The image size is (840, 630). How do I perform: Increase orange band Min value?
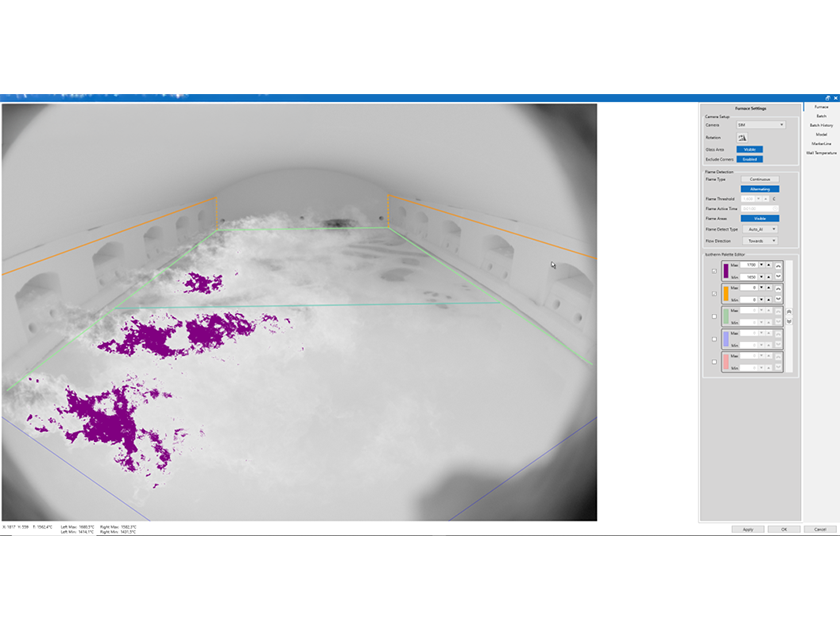tap(769, 299)
